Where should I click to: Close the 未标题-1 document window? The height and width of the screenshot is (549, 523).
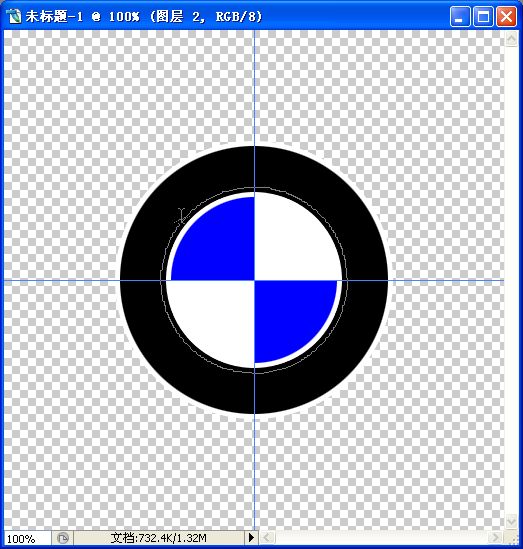pyautogui.click(x=506, y=16)
